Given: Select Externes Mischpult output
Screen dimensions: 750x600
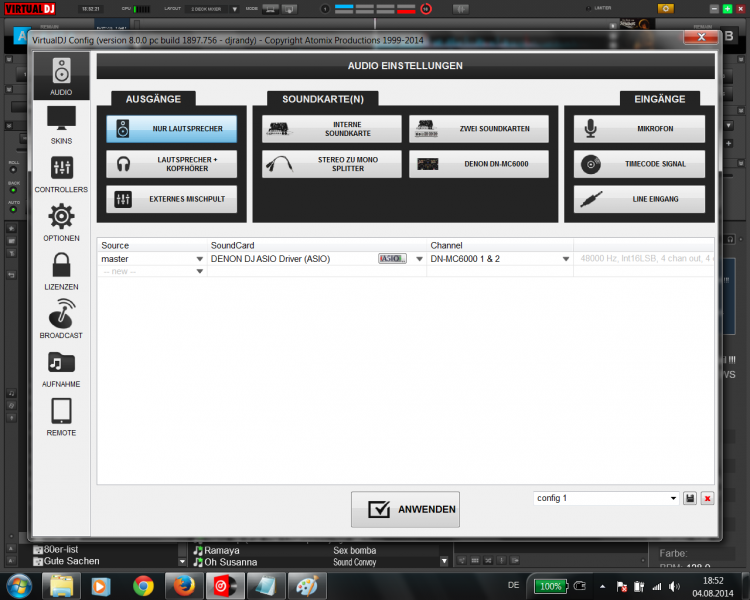Looking at the screenshot, I should coord(171,199).
